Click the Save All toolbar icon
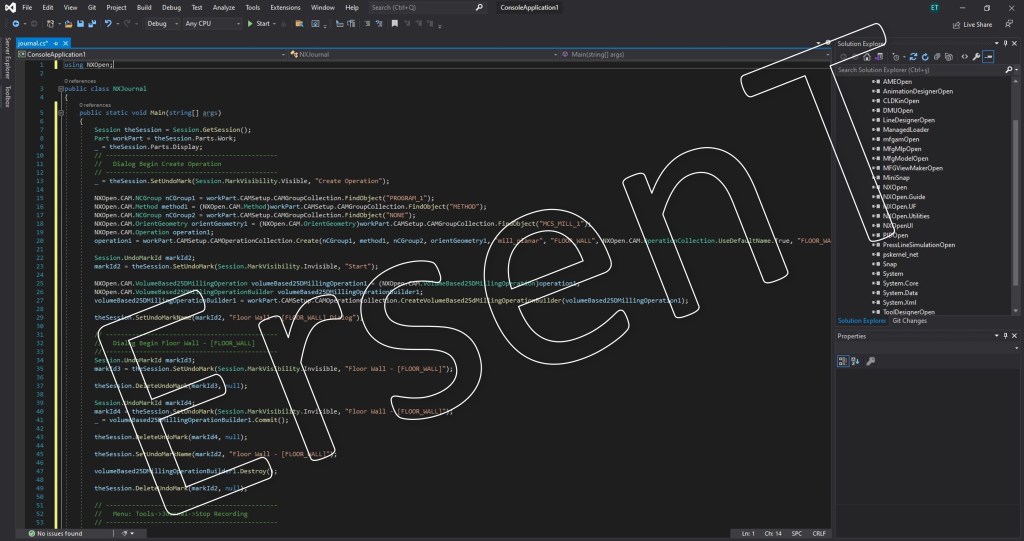The image size is (1024, 541). [94, 23]
